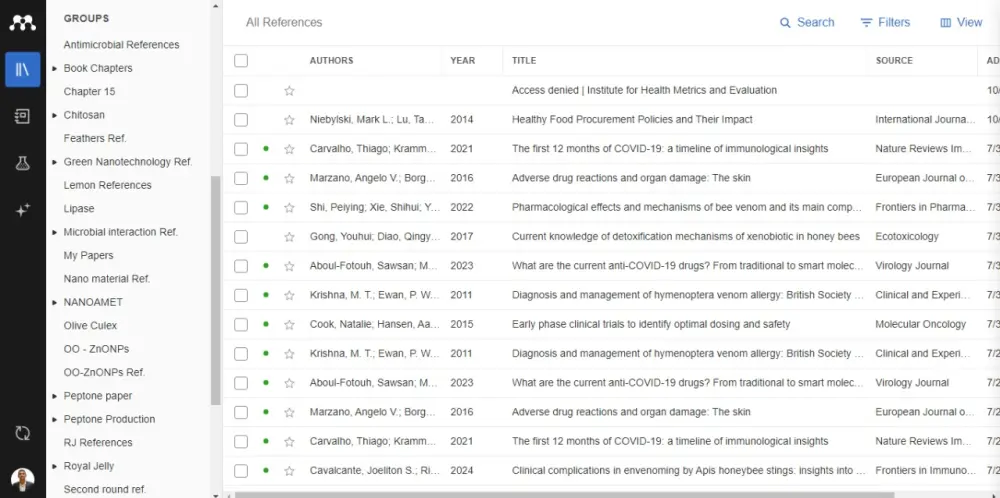Open the Filters panel
The image size is (1000, 498).
[x=885, y=22]
